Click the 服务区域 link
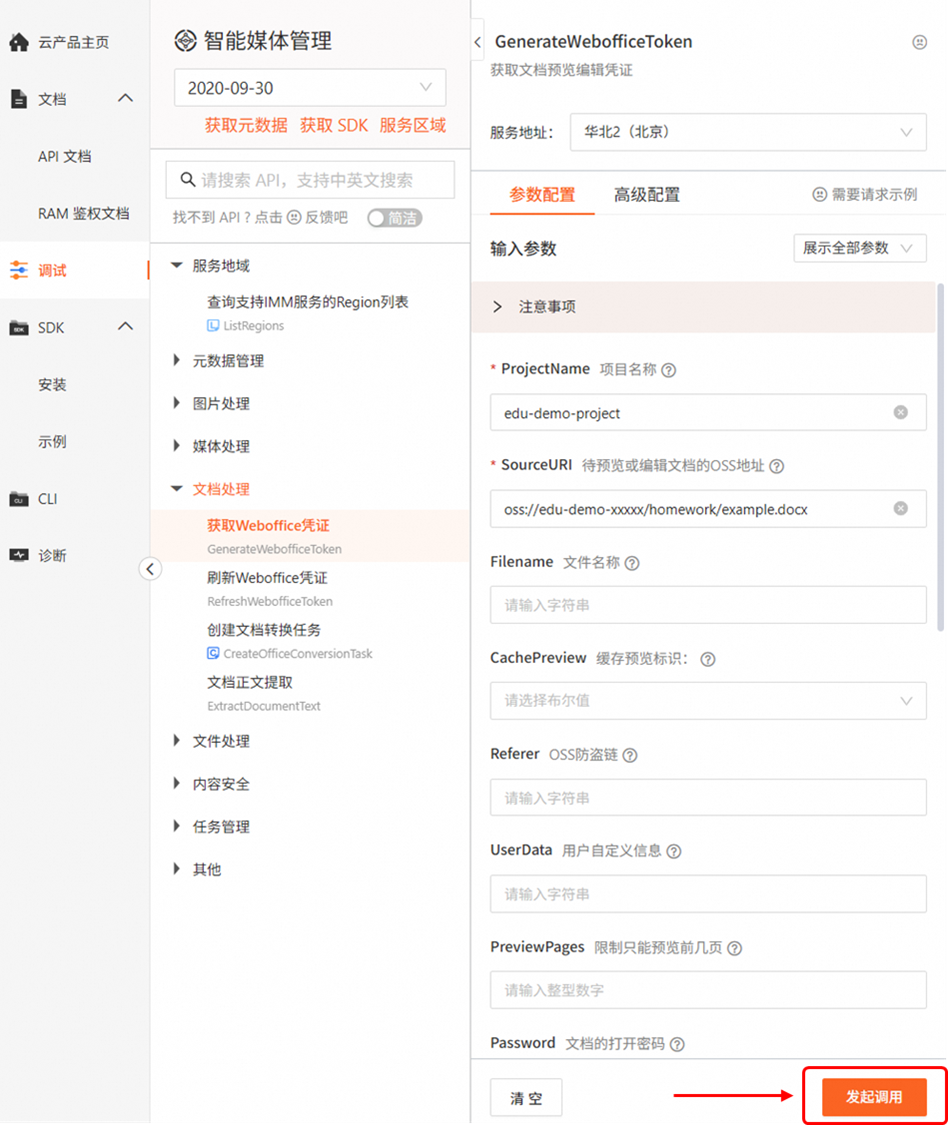The width and height of the screenshot is (948, 1125). click(x=413, y=126)
